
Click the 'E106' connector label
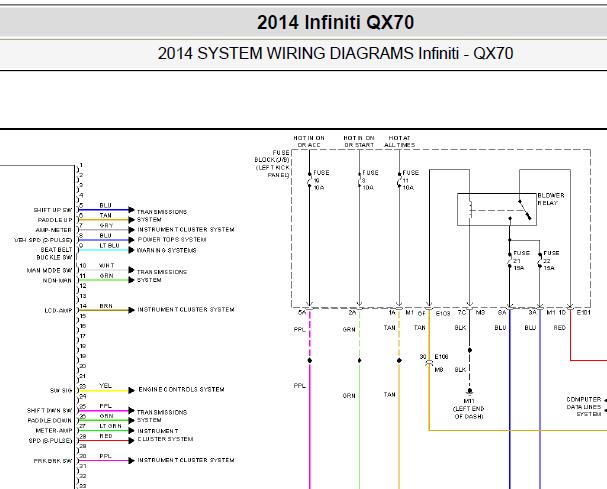[441, 357]
